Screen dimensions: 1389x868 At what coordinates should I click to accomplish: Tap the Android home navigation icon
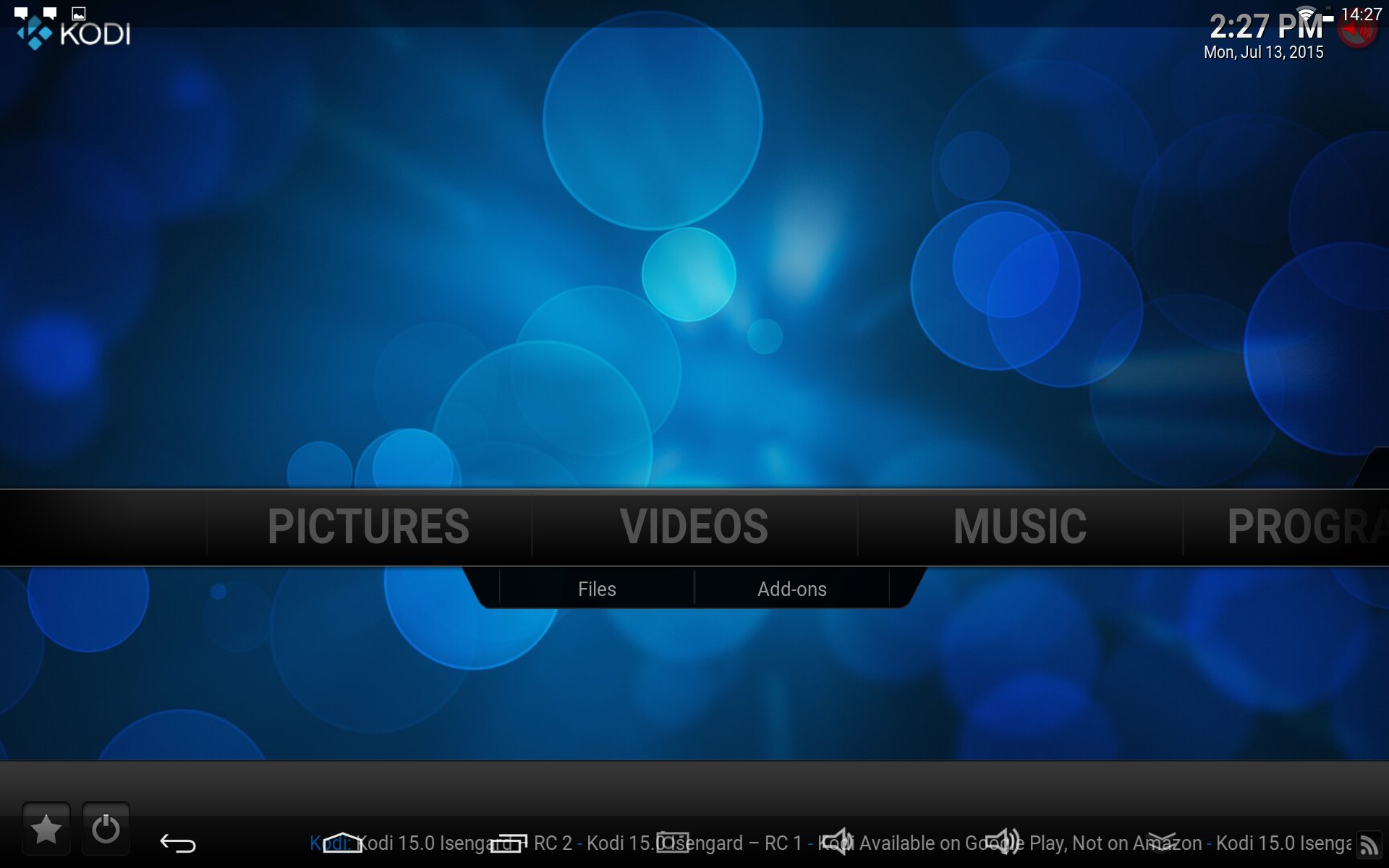[342, 843]
